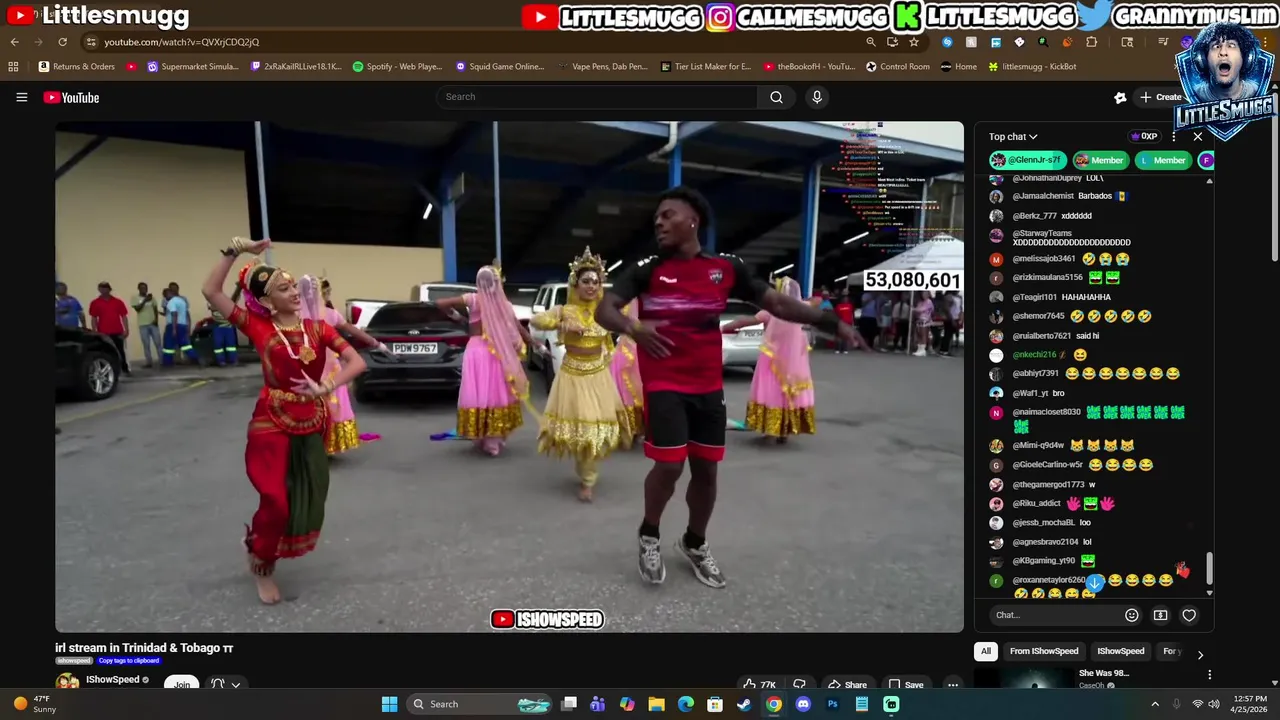Open the littlesmugg - KickBot bookmark
This screenshot has width=1280, height=720.
[1032, 66]
